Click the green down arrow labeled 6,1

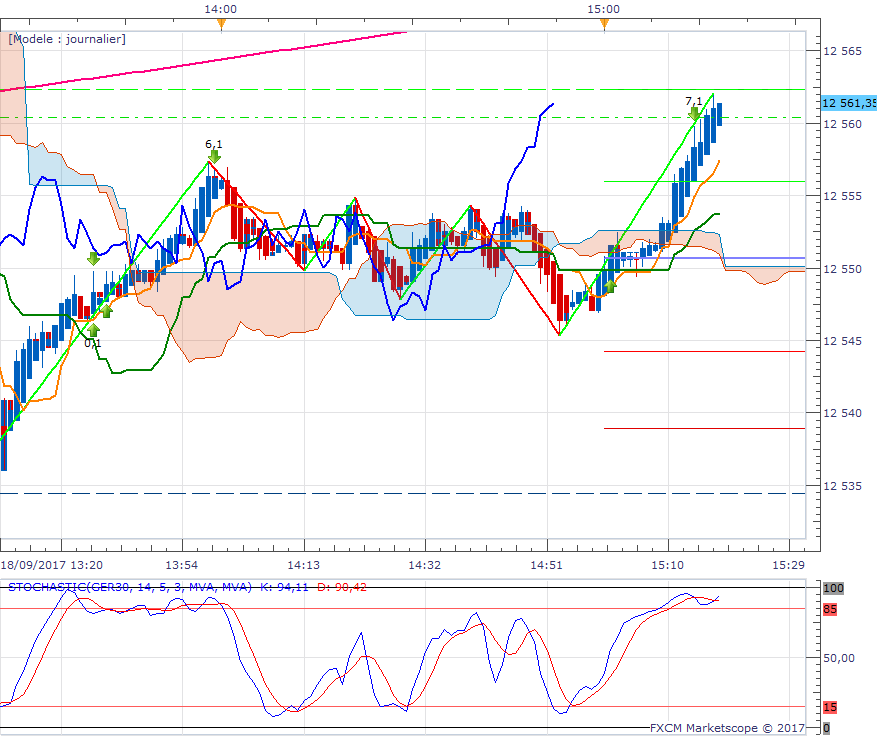tap(214, 157)
